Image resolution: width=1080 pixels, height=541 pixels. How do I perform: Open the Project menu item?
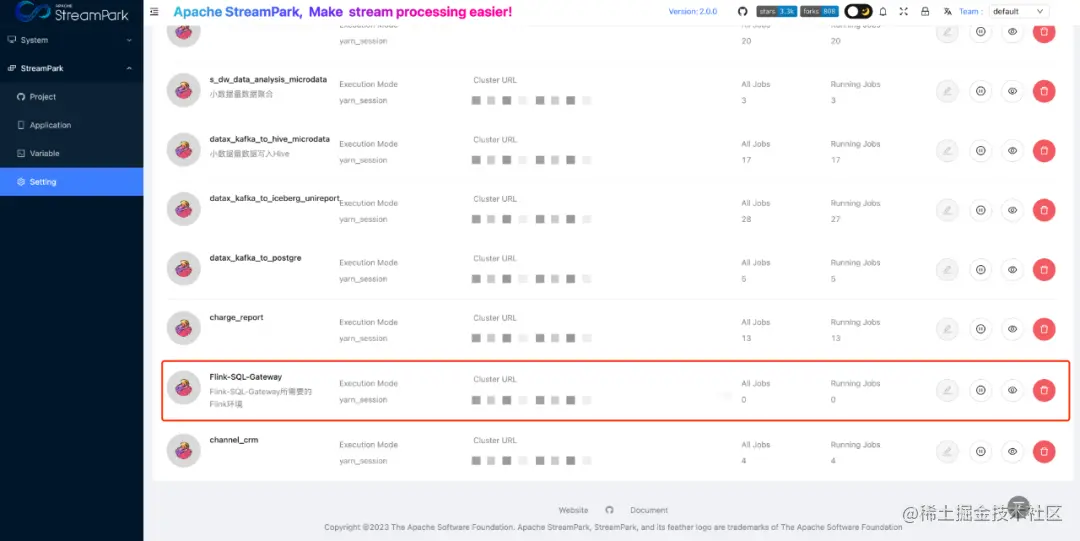(72, 96)
